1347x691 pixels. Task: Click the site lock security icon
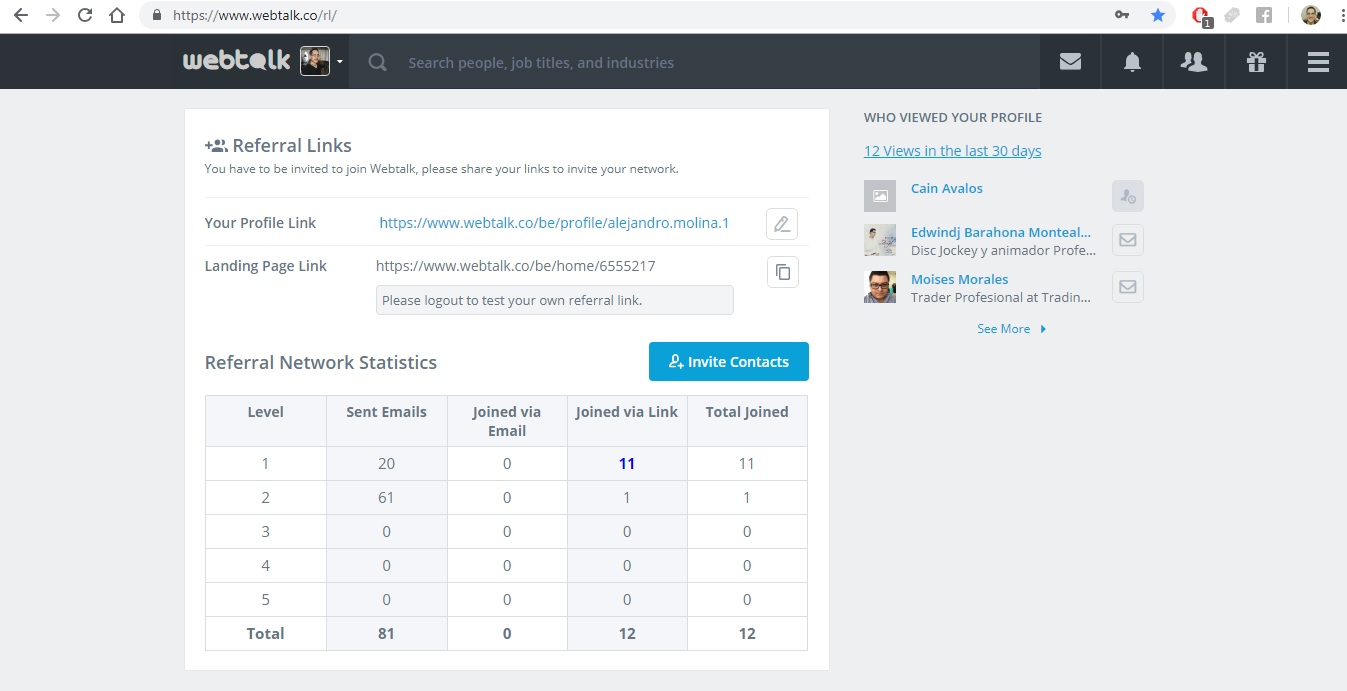tap(156, 16)
